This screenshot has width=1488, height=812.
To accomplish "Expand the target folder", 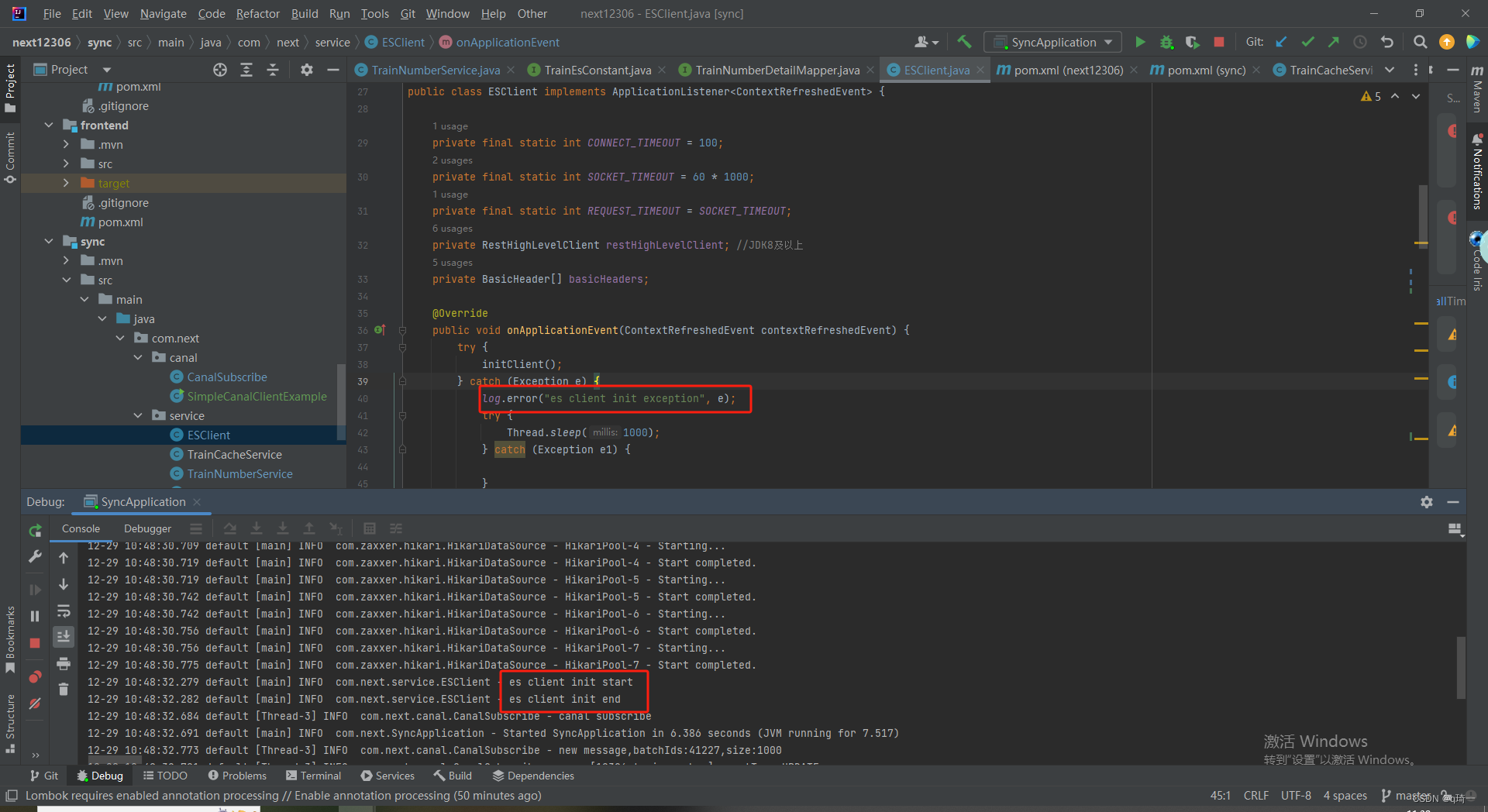I will pyautogui.click(x=67, y=183).
